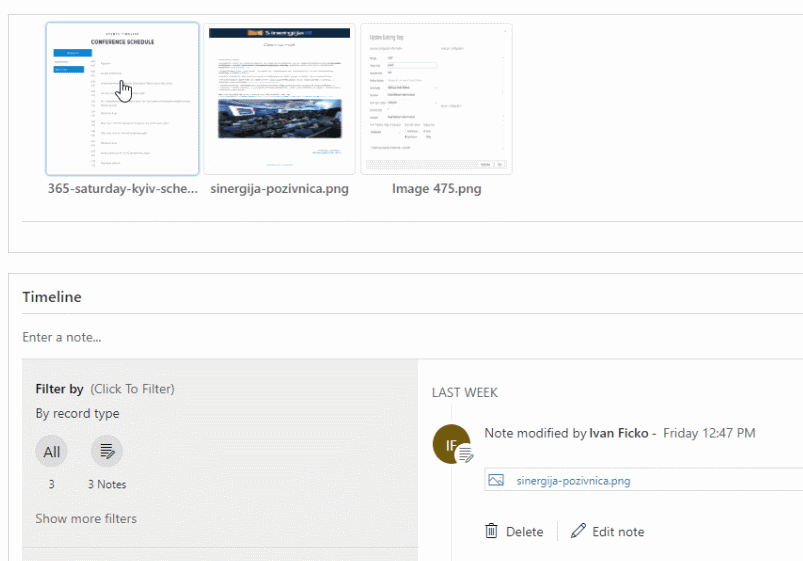Delete the note by Ivan Ficko
The image size is (803, 561).
pyautogui.click(x=514, y=531)
